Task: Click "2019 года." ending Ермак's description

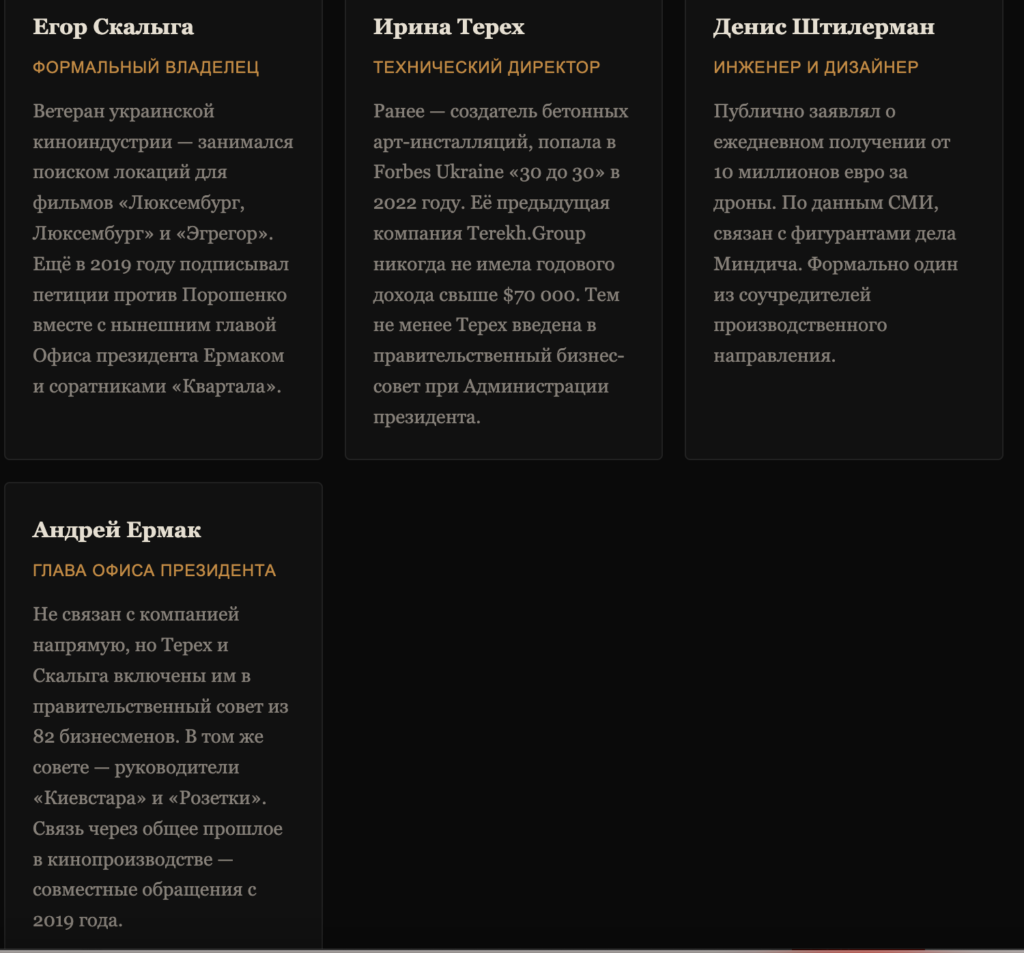Action: coord(77,920)
